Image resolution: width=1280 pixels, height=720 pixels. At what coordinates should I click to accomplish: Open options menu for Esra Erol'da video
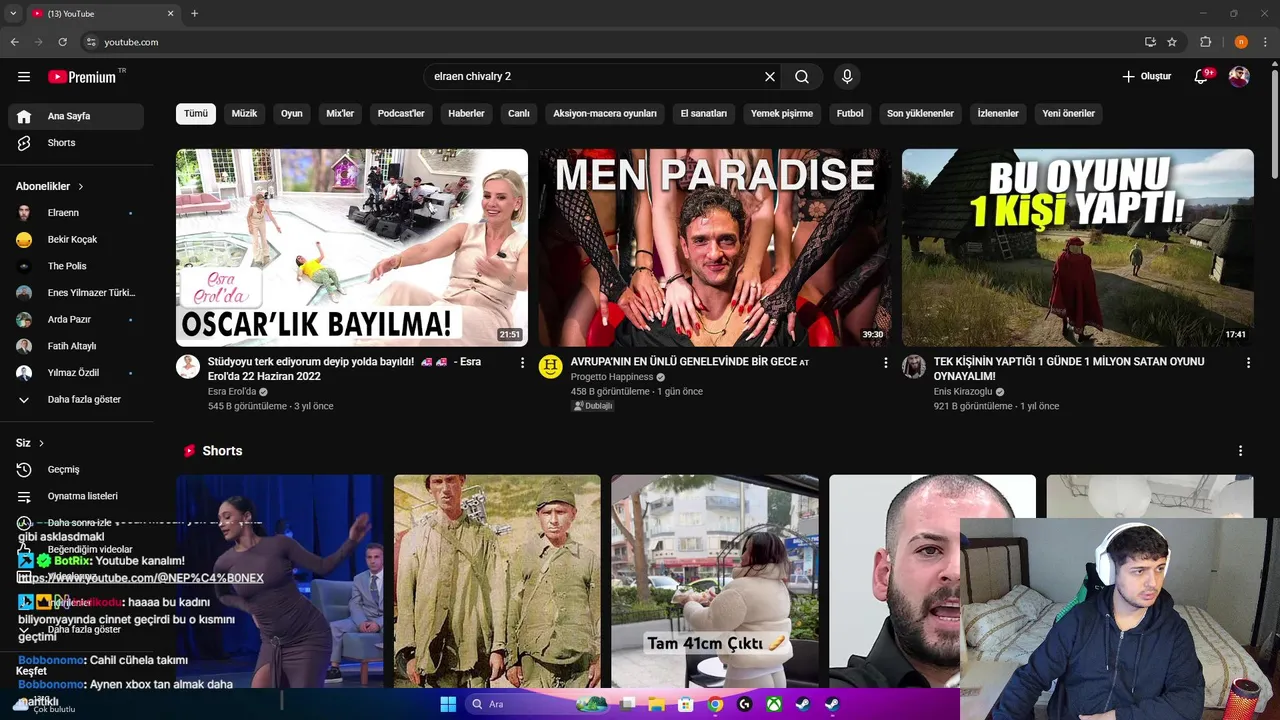tap(522, 363)
